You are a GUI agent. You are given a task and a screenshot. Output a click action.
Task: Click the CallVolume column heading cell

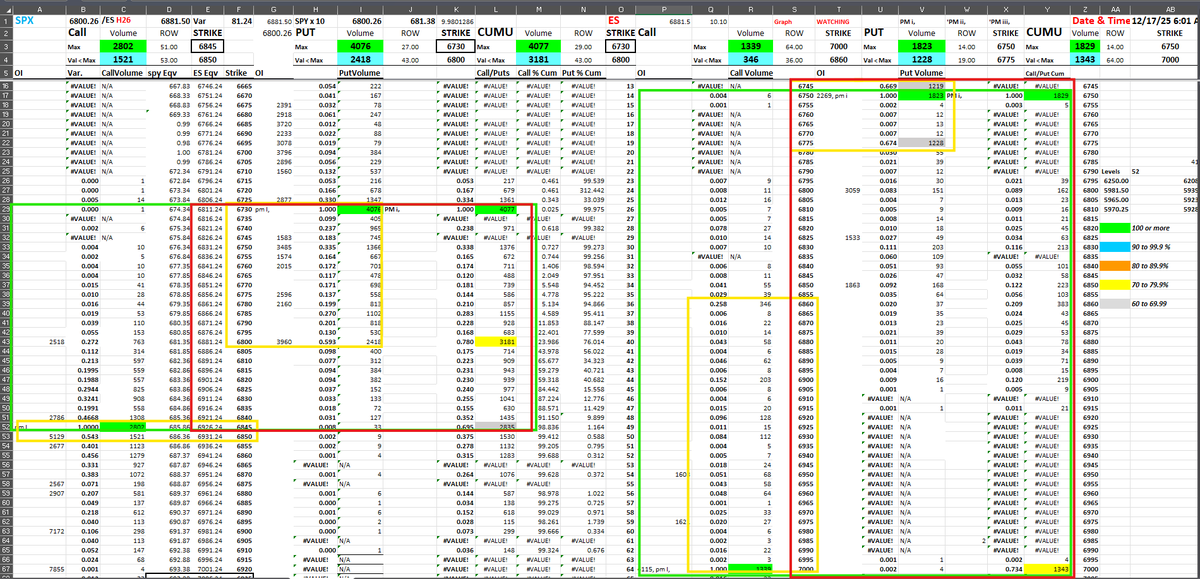[x=122, y=73]
